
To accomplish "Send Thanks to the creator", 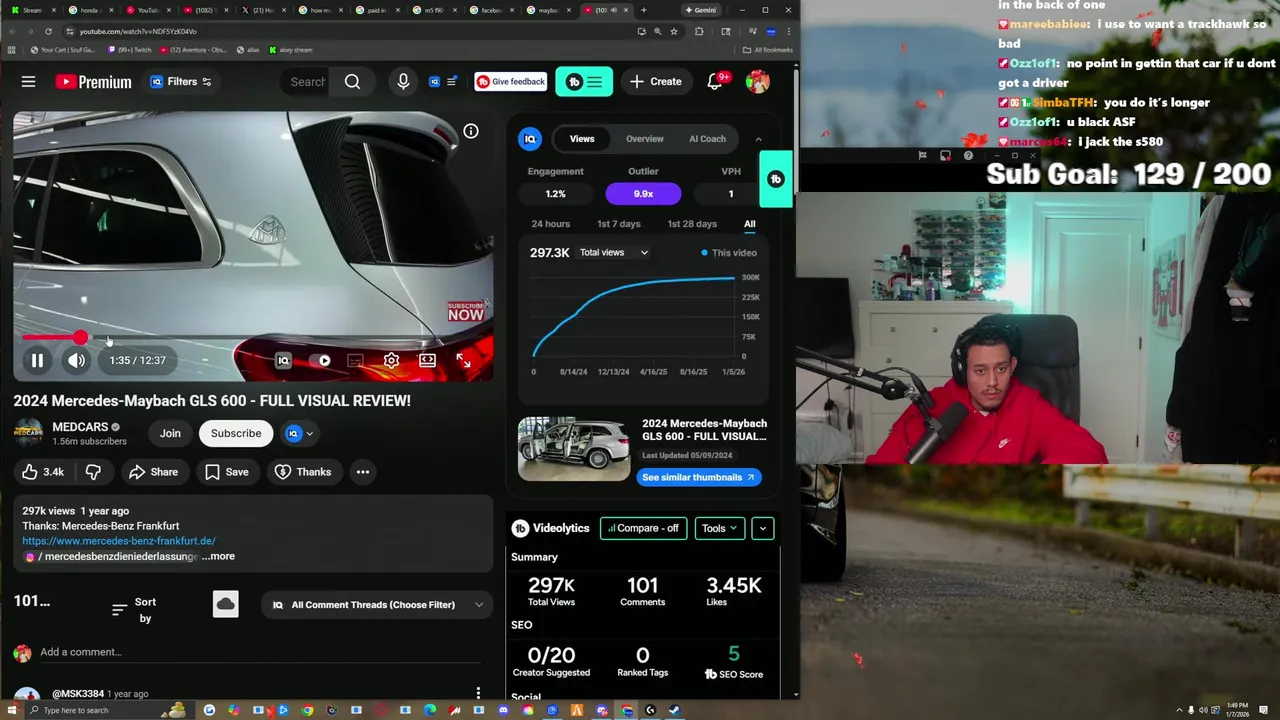I will 303,472.
